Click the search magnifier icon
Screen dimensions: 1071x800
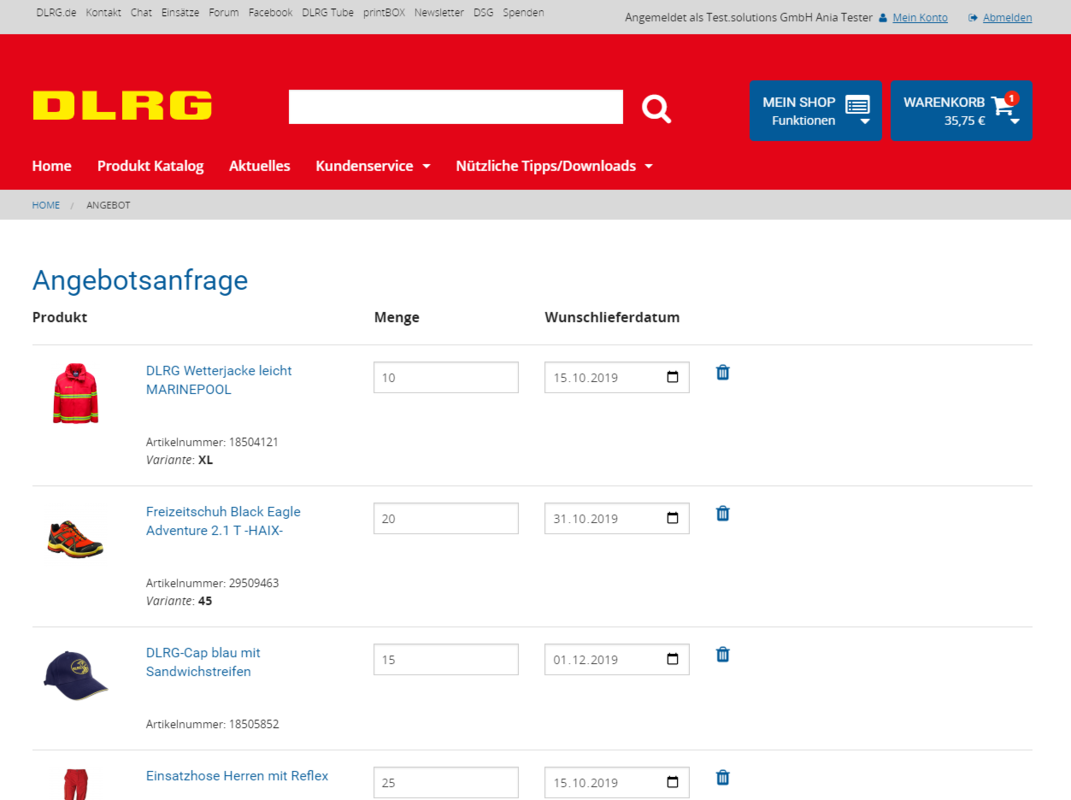pos(656,108)
